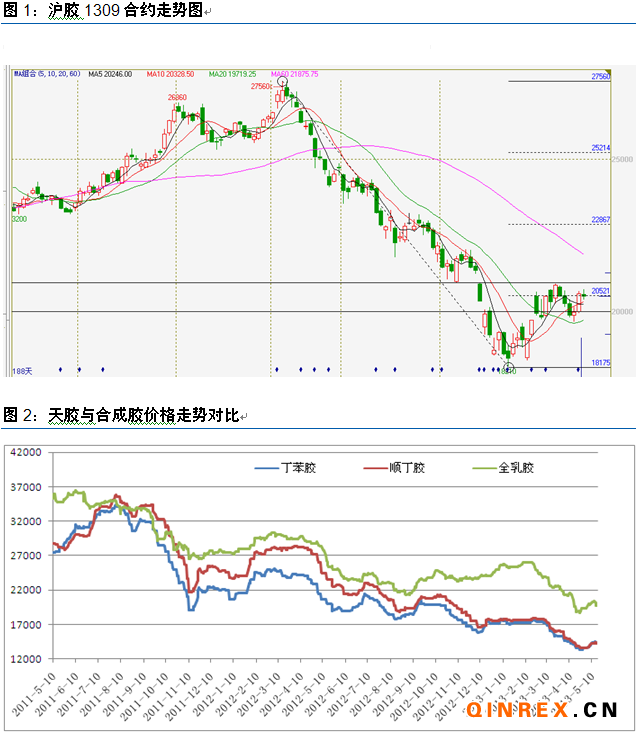Click the circled low-point marker at chart bottom
This screenshot has height=732, width=636.
click(x=508, y=369)
